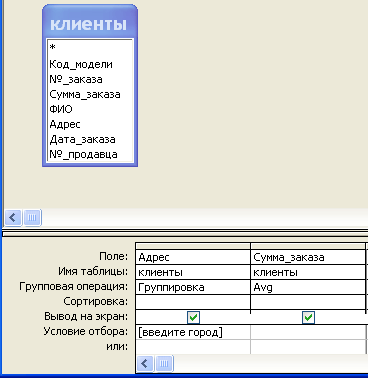Open the Группировка group operation cell
The height and width of the screenshot is (378, 368).
193,287
